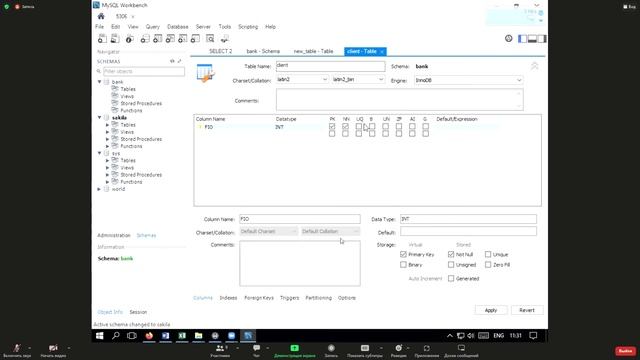Check UQ checkbox in the FIO row
The image size is (640, 360).
click(359, 127)
